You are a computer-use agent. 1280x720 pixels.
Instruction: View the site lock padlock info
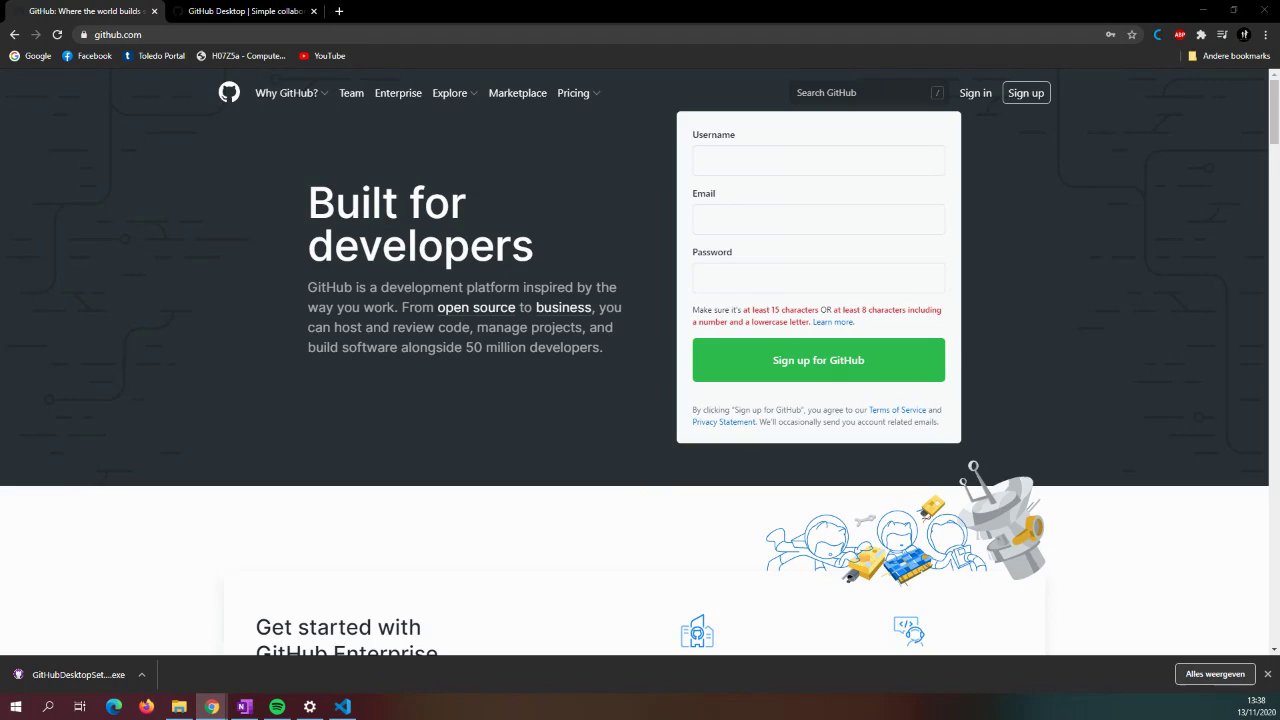pos(84,34)
